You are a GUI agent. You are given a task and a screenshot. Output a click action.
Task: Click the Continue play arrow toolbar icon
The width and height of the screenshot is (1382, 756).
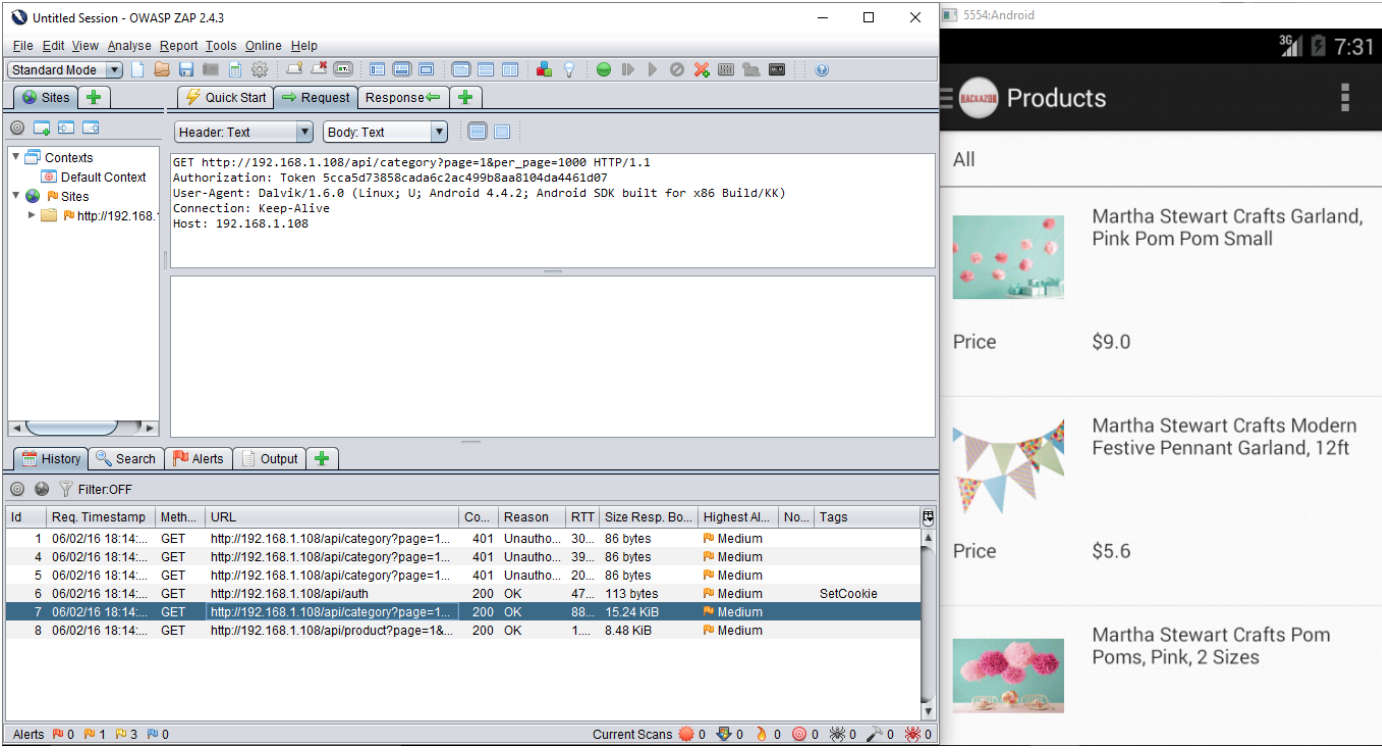[x=652, y=70]
